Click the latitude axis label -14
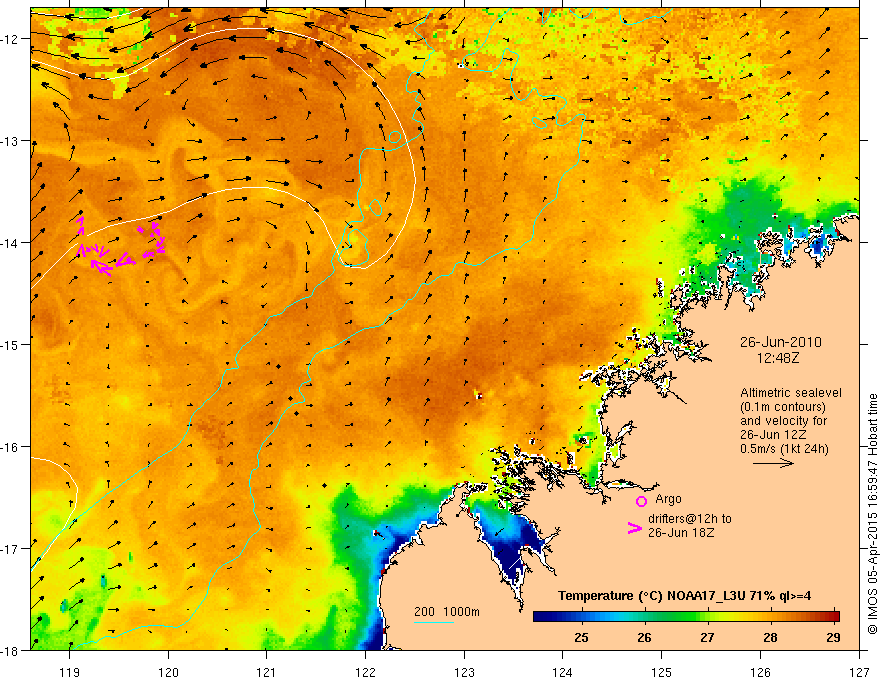This screenshot has height=680, width=880. [10, 243]
